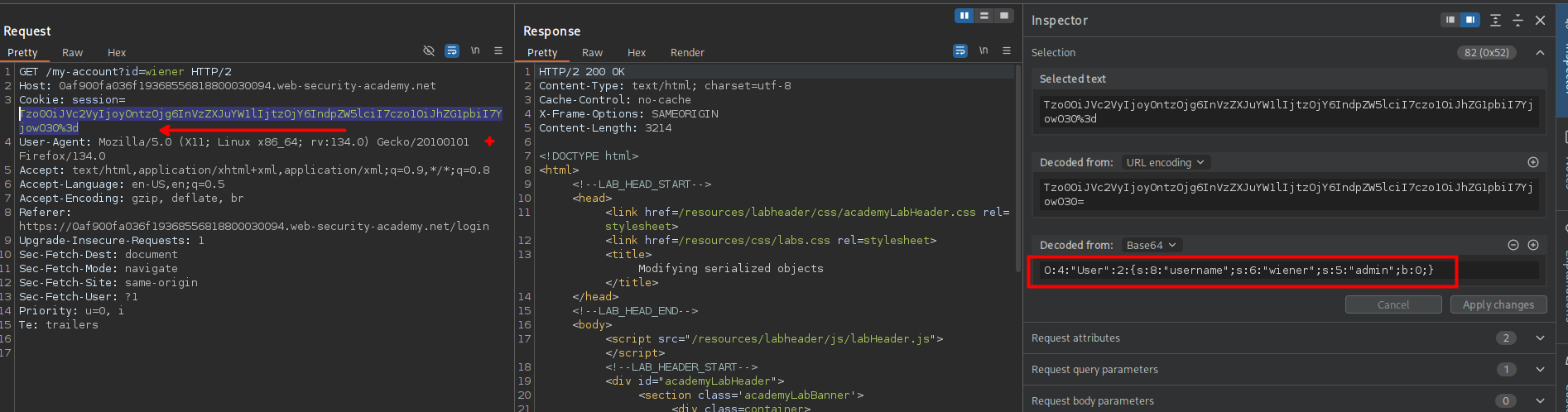Dock Inspector panel to the left side
Screen dimensions: 1568x412
coord(1450,21)
